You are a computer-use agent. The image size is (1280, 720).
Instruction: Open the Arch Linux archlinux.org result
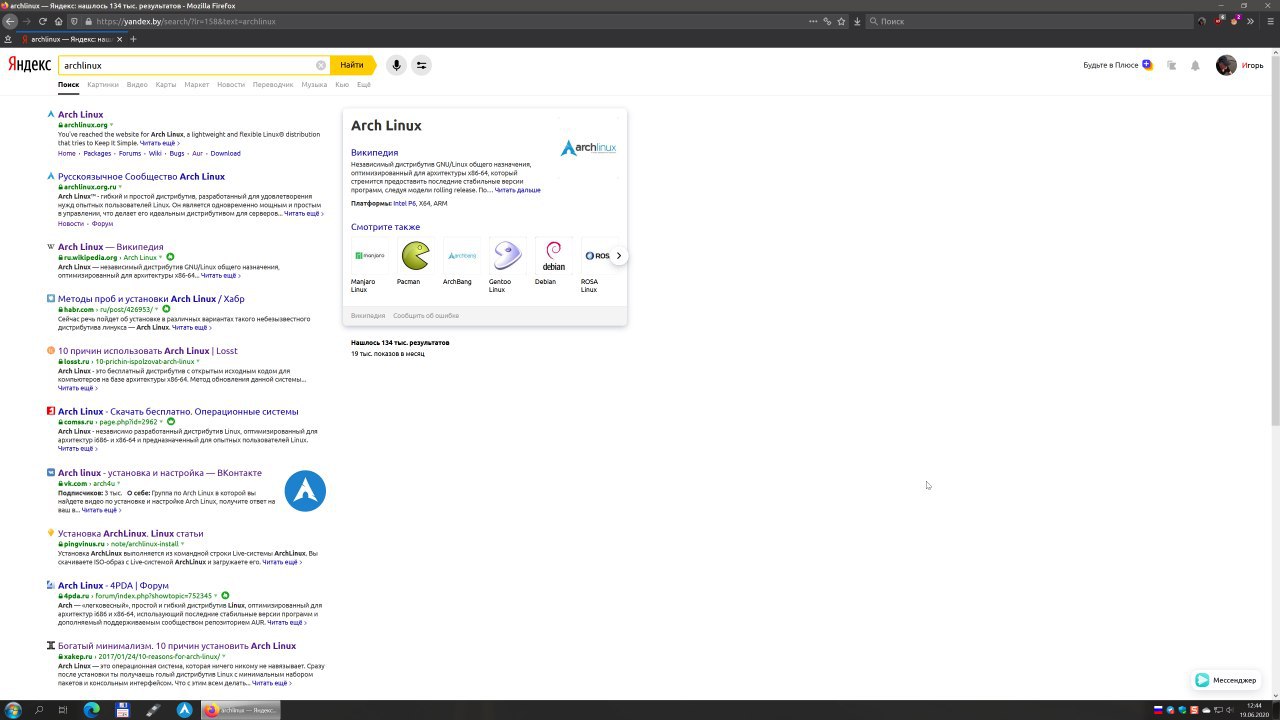click(x=80, y=115)
